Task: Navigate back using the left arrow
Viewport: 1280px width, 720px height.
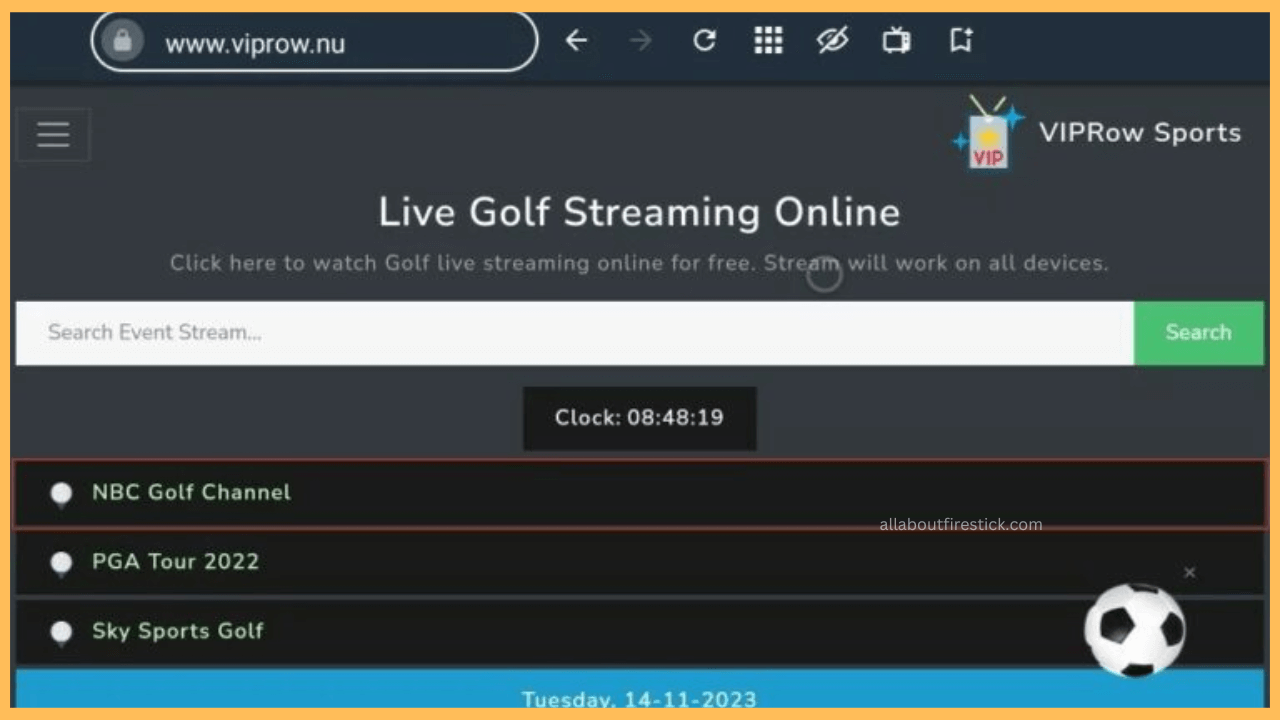Action: click(x=576, y=40)
